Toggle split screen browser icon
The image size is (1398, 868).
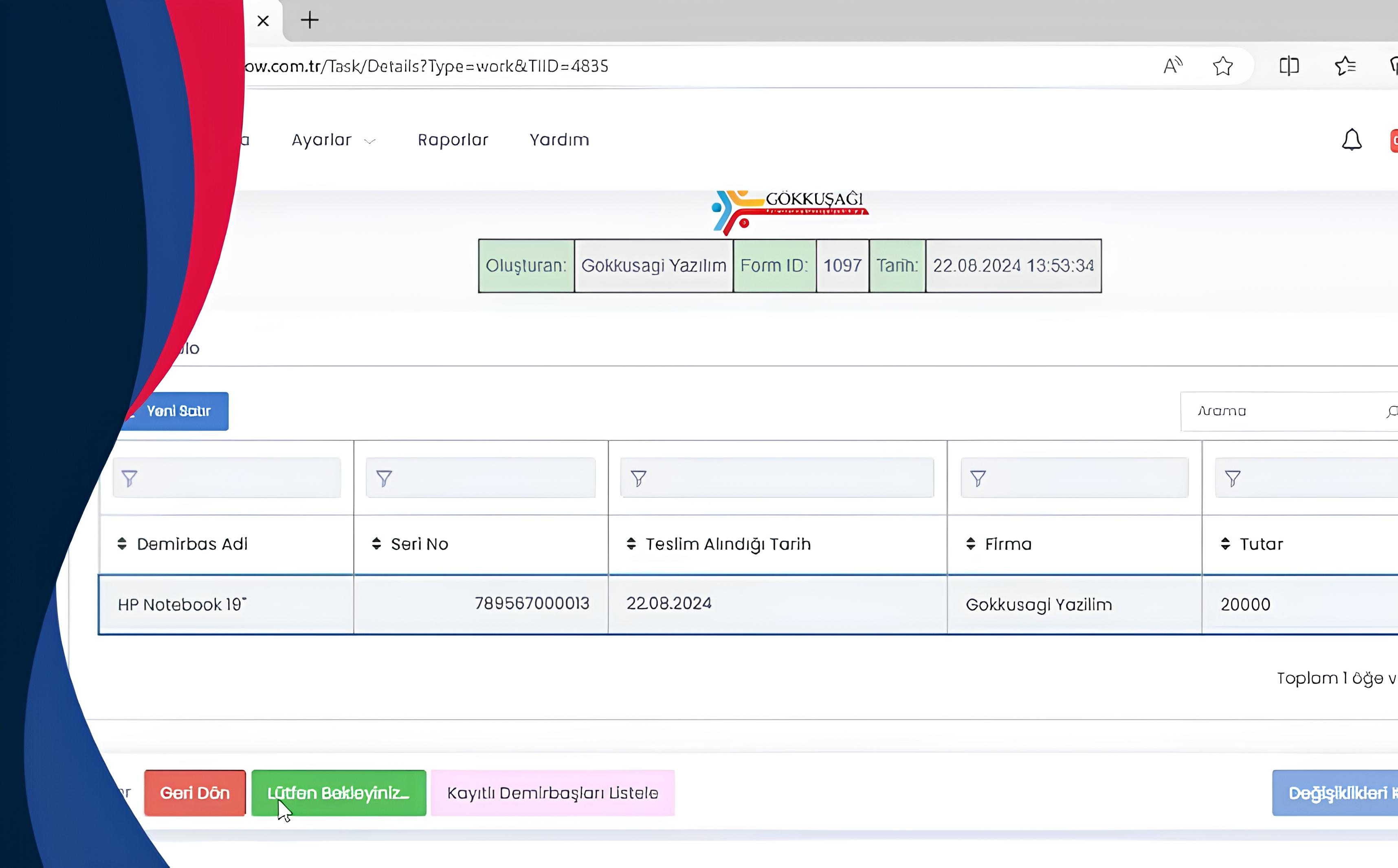coord(1289,66)
